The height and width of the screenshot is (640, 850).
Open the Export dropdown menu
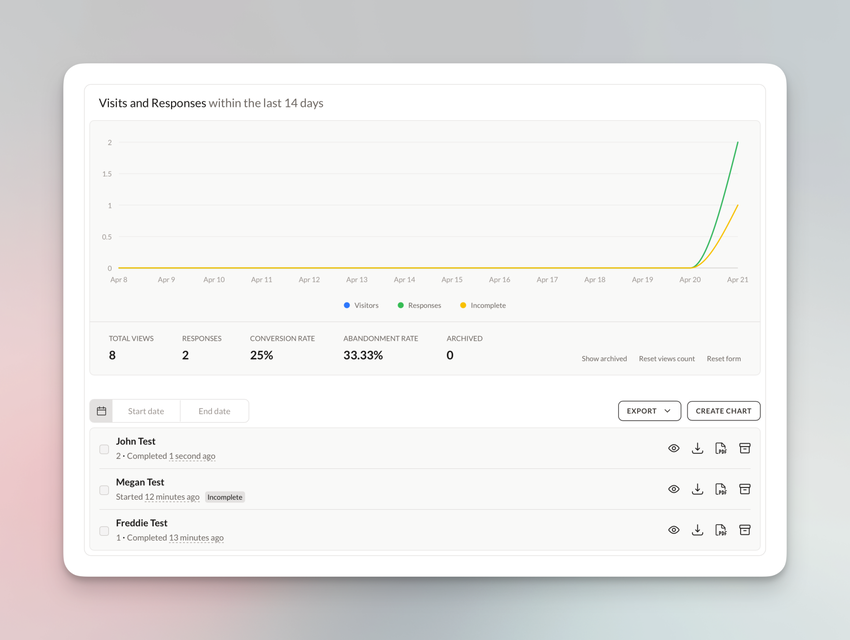(x=649, y=411)
